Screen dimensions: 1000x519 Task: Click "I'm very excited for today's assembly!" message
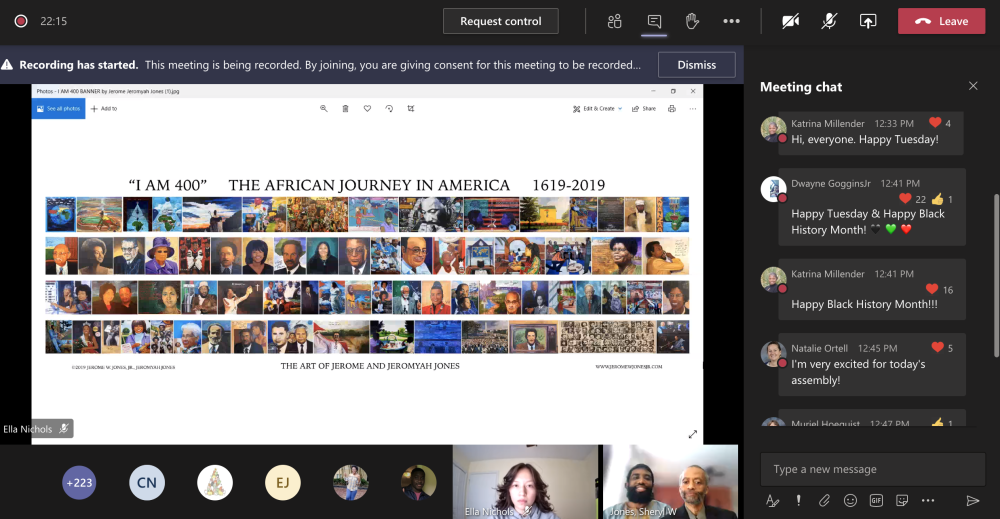tap(858, 372)
